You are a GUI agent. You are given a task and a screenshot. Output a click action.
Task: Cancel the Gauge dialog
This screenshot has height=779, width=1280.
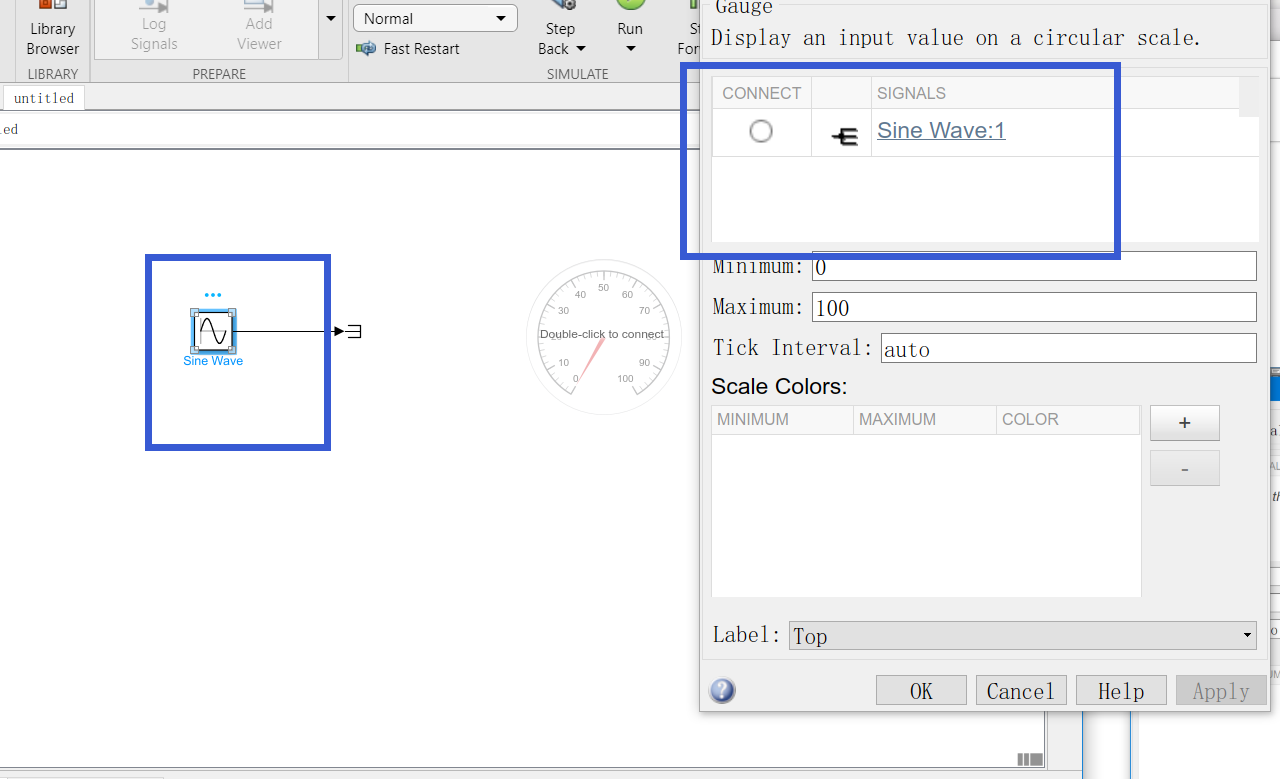tap(1021, 691)
